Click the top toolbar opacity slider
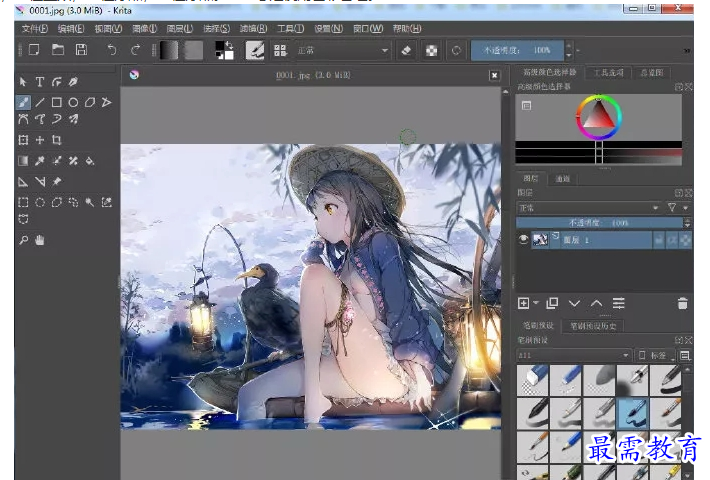Image resolution: width=710 pixels, height=480 pixels. pos(518,50)
